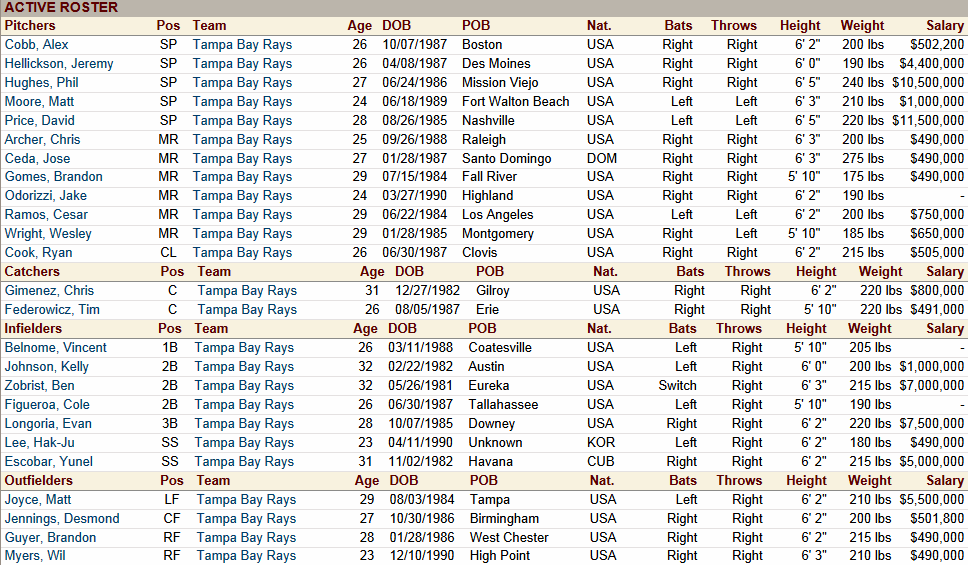Open Tampa Bay Rays team link for Matt Joyce
Image resolution: width=968 pixels, height=565 pixels.
246,499
